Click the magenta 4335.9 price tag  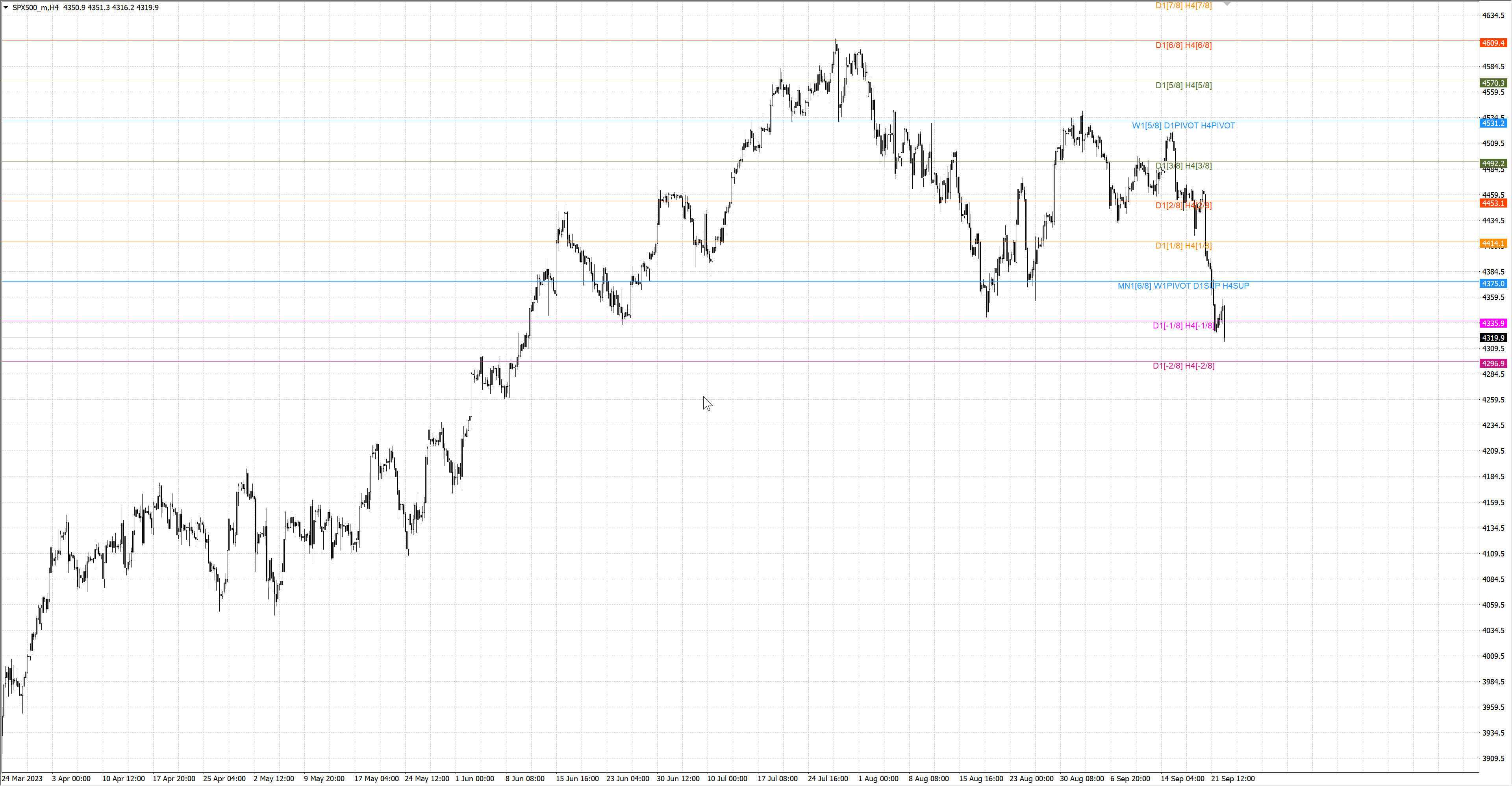pyautogui.click(x=1493, y=323)
